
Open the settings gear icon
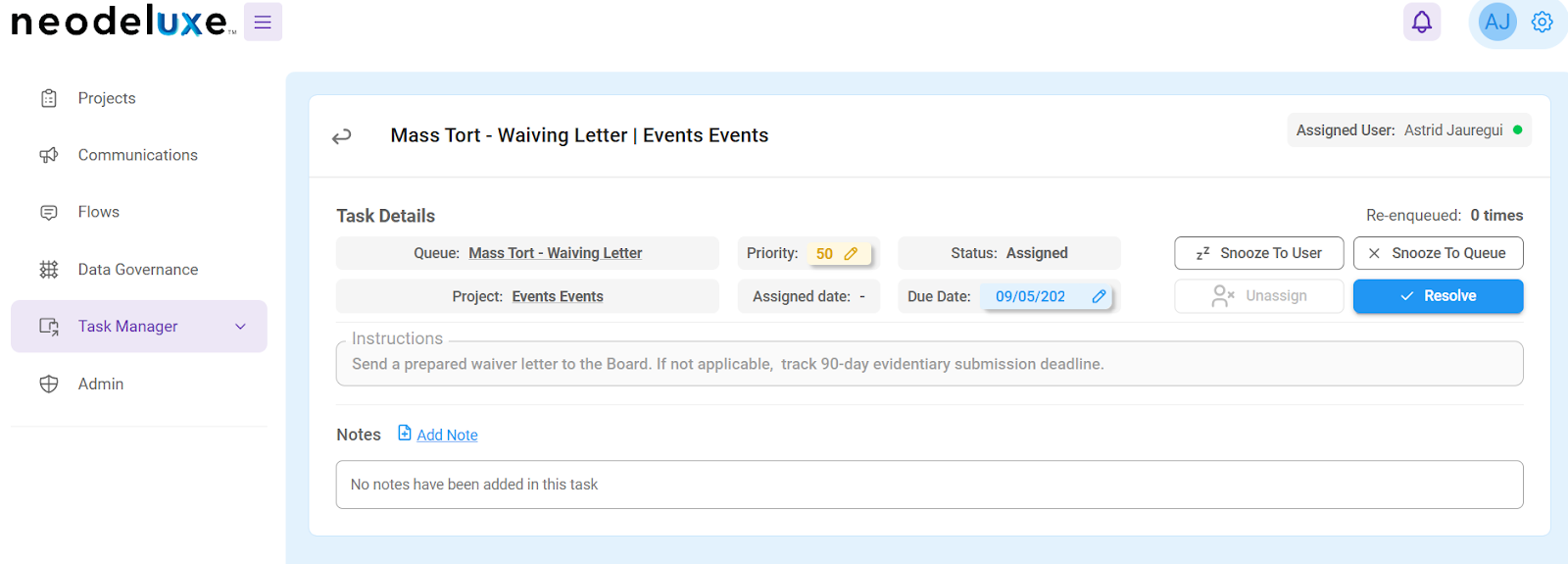click(1543, 22)
